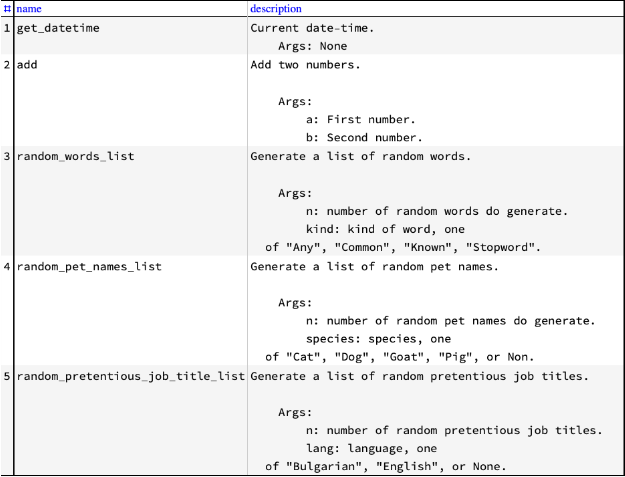Select row number 5
Screen dimensions: 625x477
pyautogui.click(x=7, y=376)
